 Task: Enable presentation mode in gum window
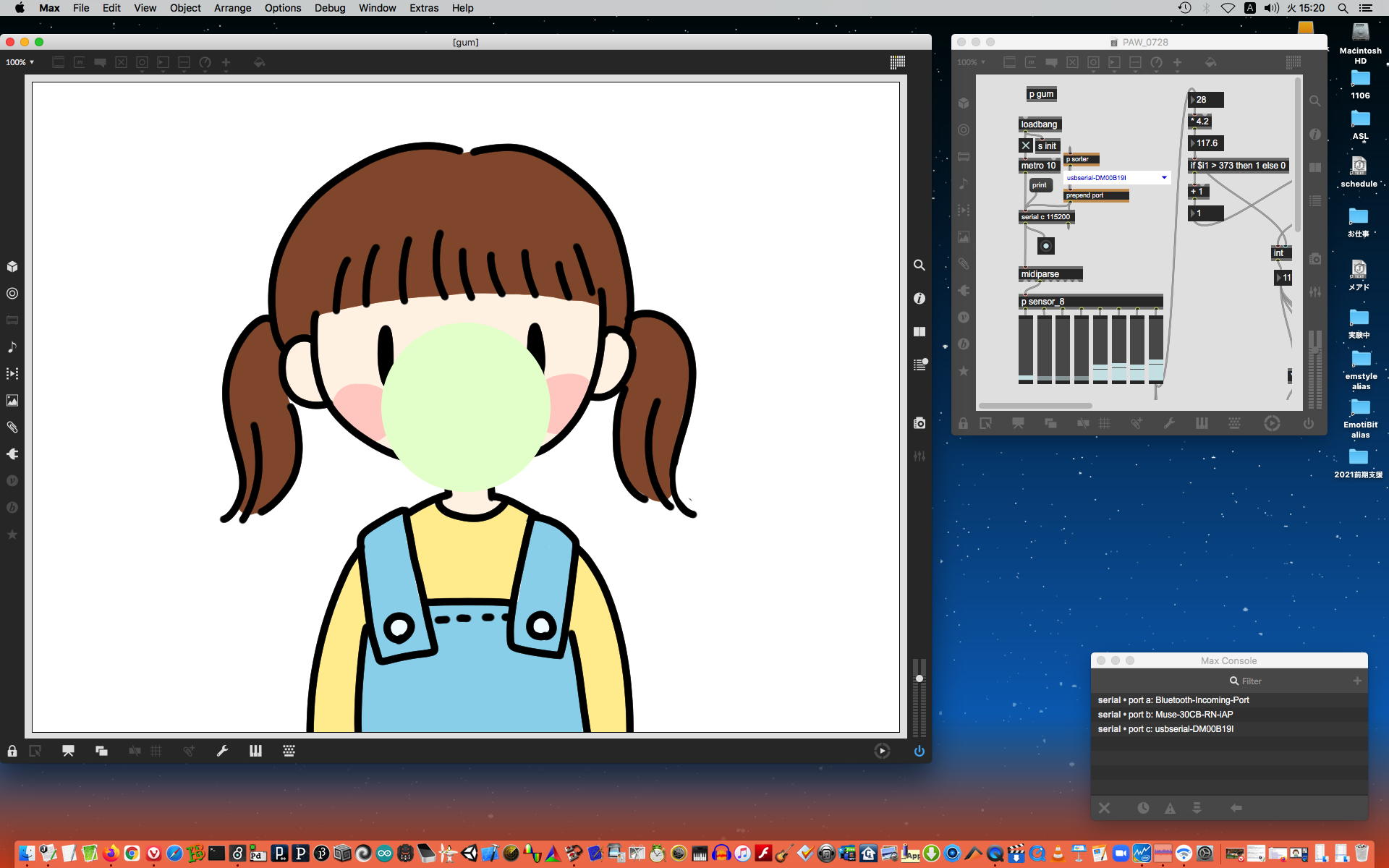click(68, 751)
